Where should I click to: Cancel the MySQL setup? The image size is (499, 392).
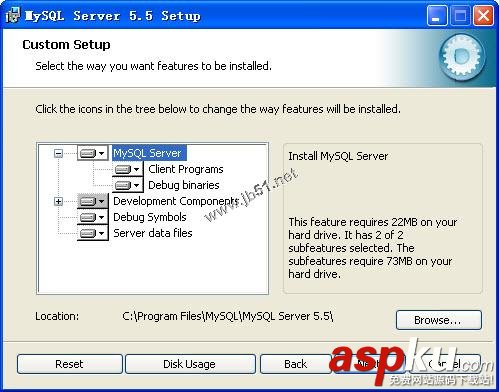tap(445, 364)
